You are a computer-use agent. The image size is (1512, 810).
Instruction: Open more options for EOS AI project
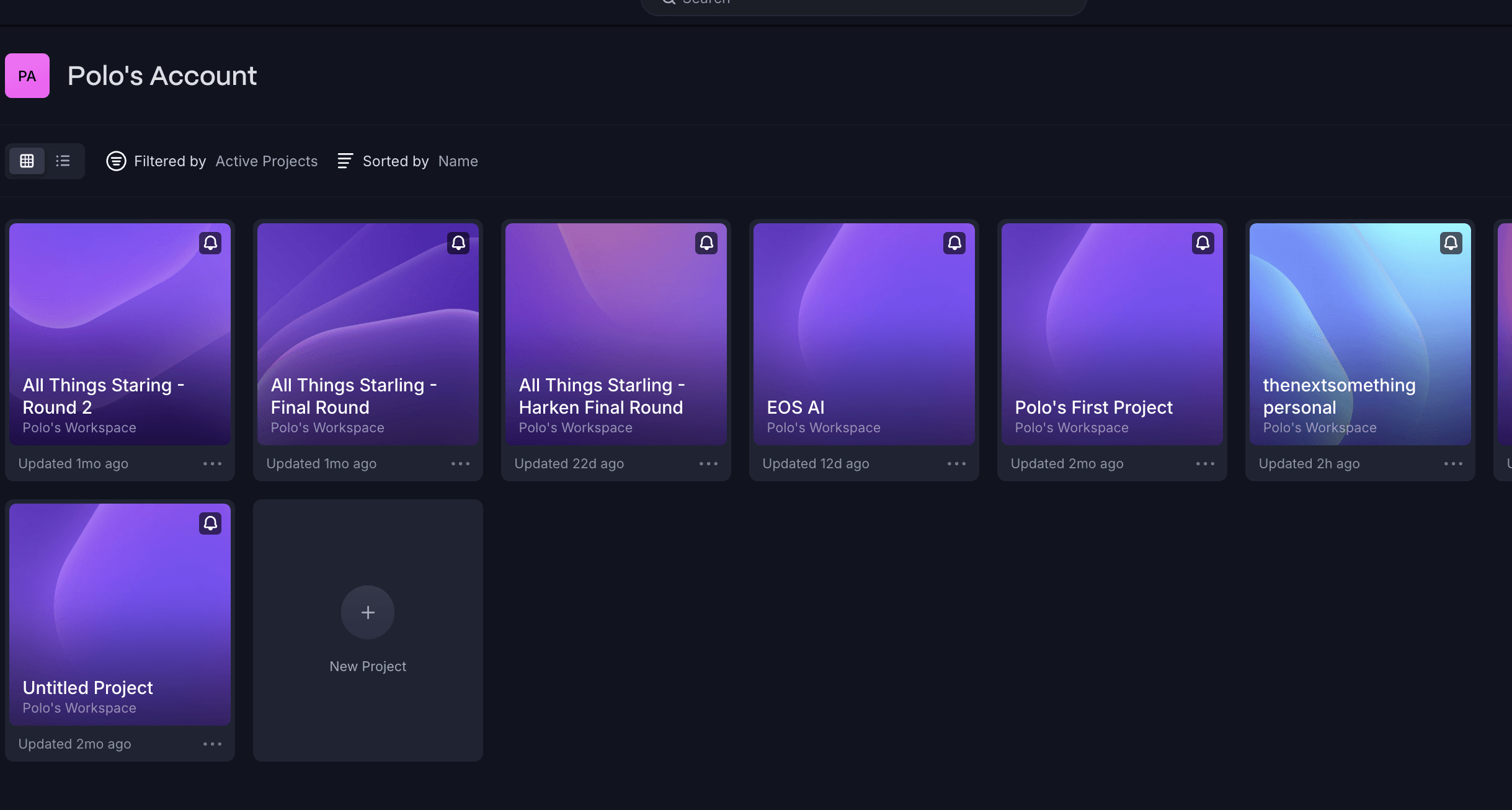[956, 464]
